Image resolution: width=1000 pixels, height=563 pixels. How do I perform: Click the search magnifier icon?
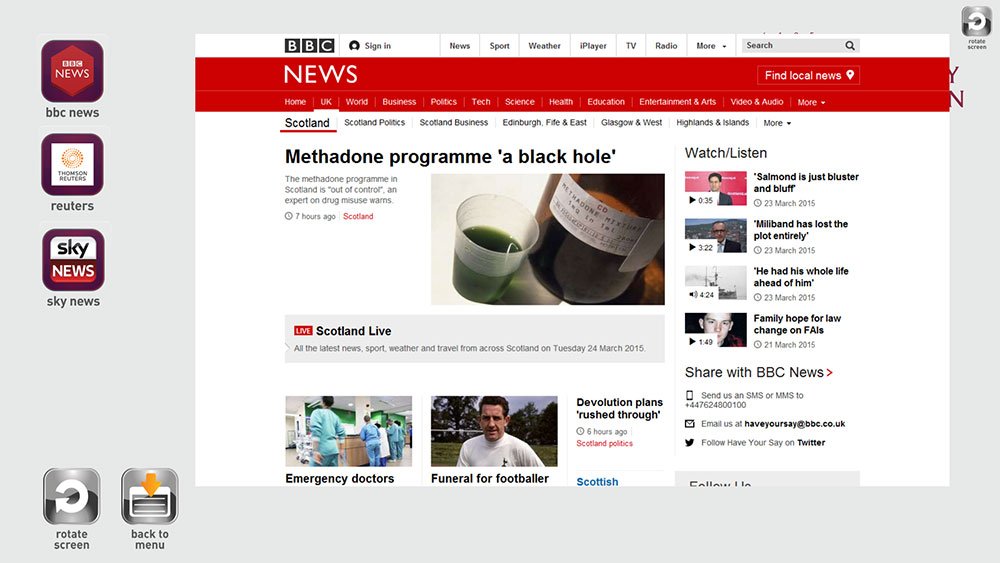(x=849, y=45)
